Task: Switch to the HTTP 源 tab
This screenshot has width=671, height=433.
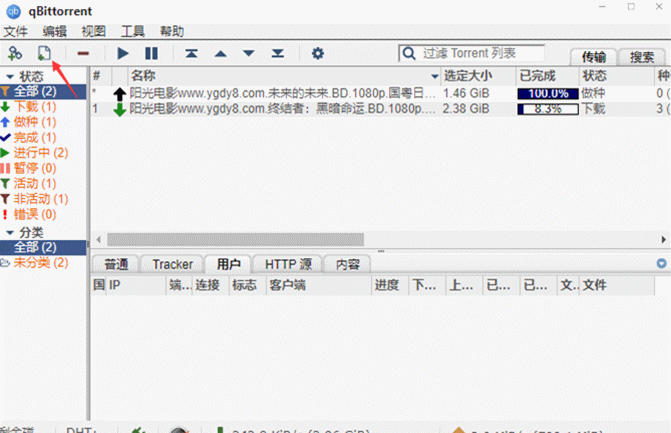Action: tap(288, 264)
